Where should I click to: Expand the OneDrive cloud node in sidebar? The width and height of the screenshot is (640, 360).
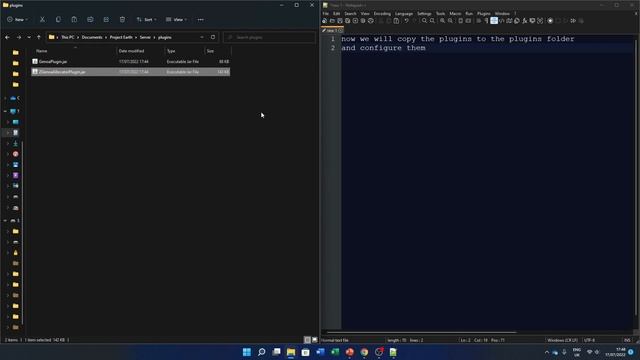[x=5, y=98]
